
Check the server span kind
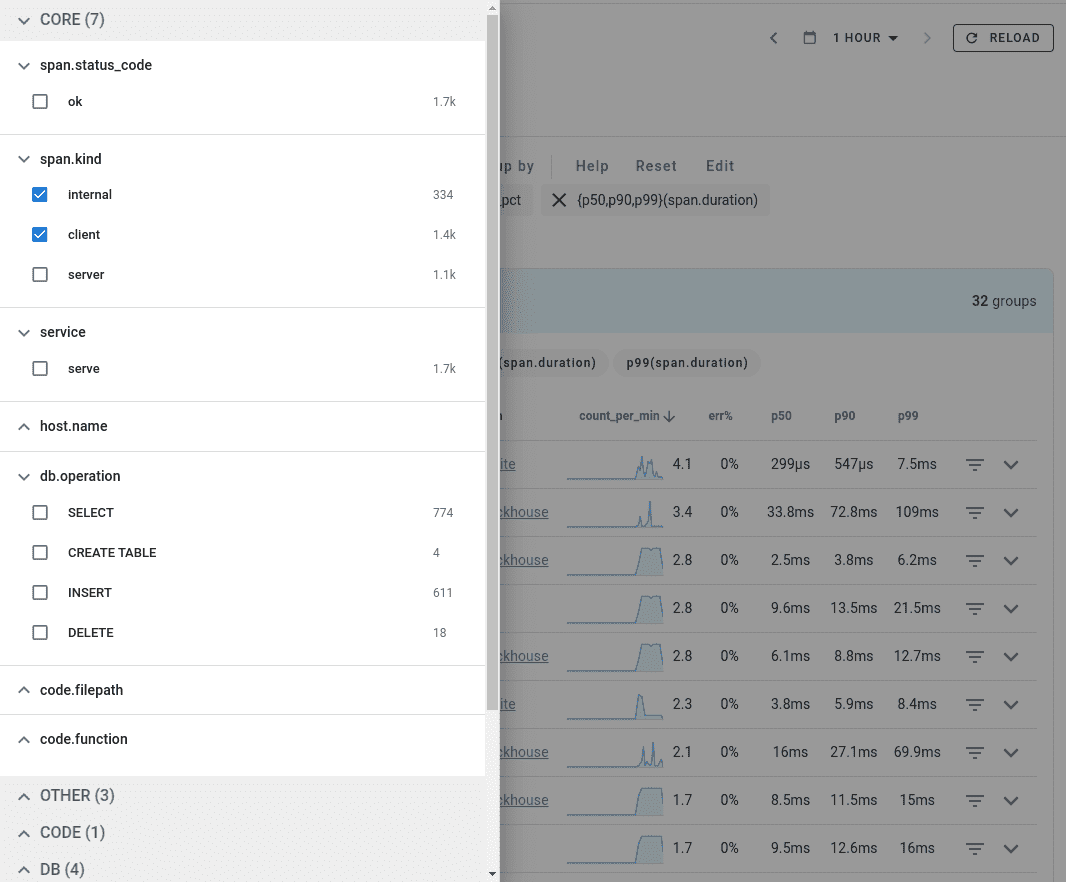coord(40,275)
